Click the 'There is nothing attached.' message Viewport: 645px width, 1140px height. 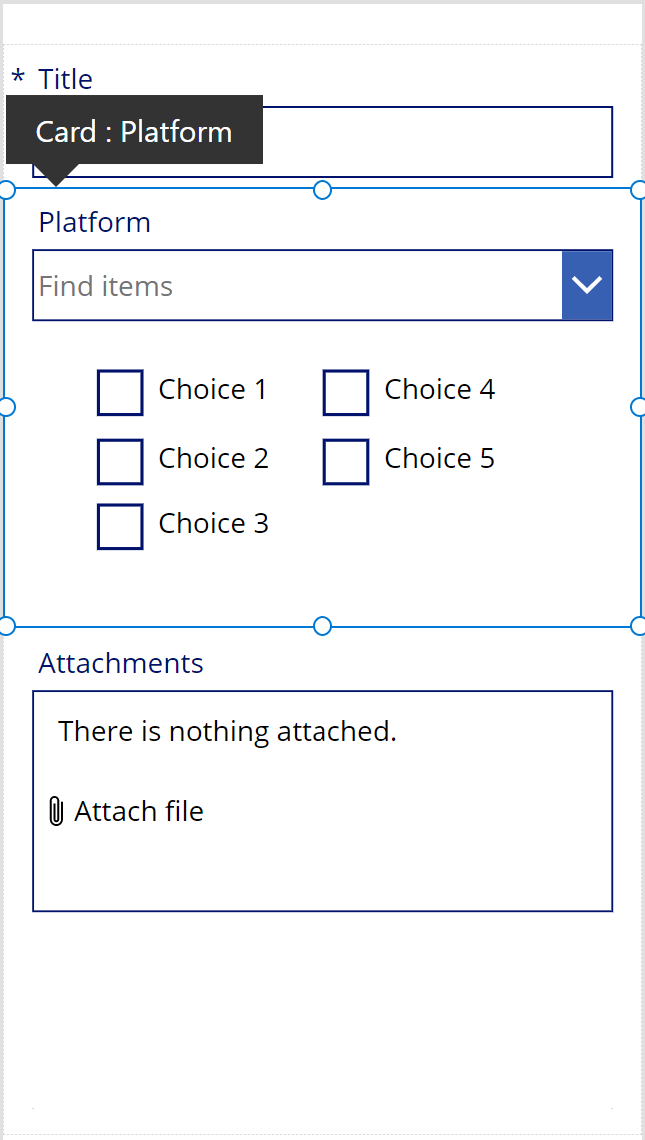[x=227, y=731]
